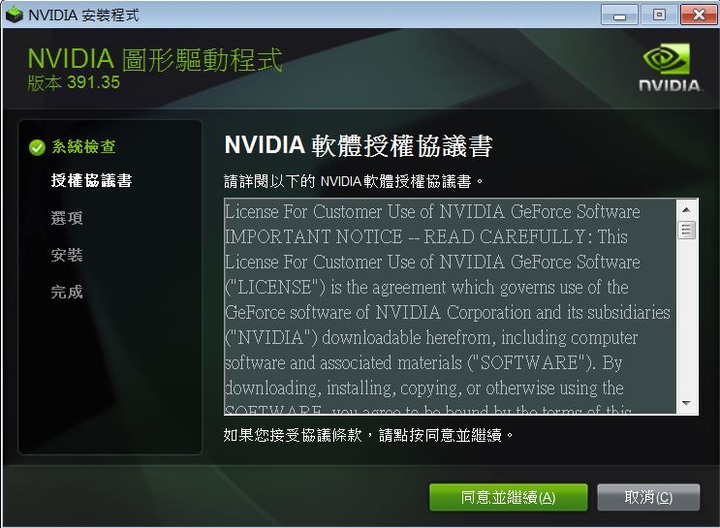Click the 版本 391.35 version text
Viewport: 720px width, 528px height.
(x=73, y=83)
